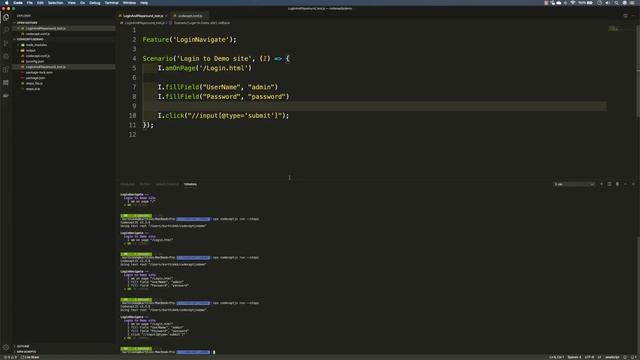Viewport: 640px width, 360px height.
Task: Place cursor on empty line 9 in editor
Action: point(374,106)
